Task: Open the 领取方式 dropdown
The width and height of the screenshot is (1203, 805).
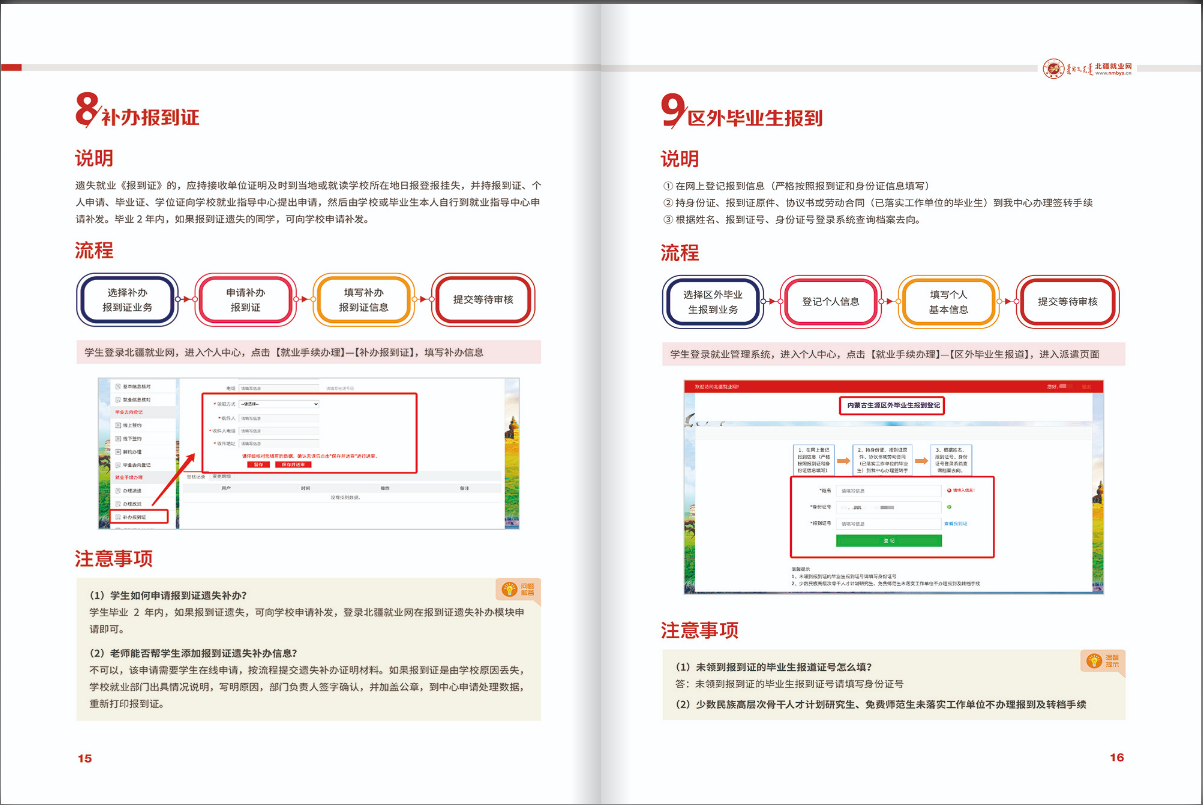Action: 279,403
